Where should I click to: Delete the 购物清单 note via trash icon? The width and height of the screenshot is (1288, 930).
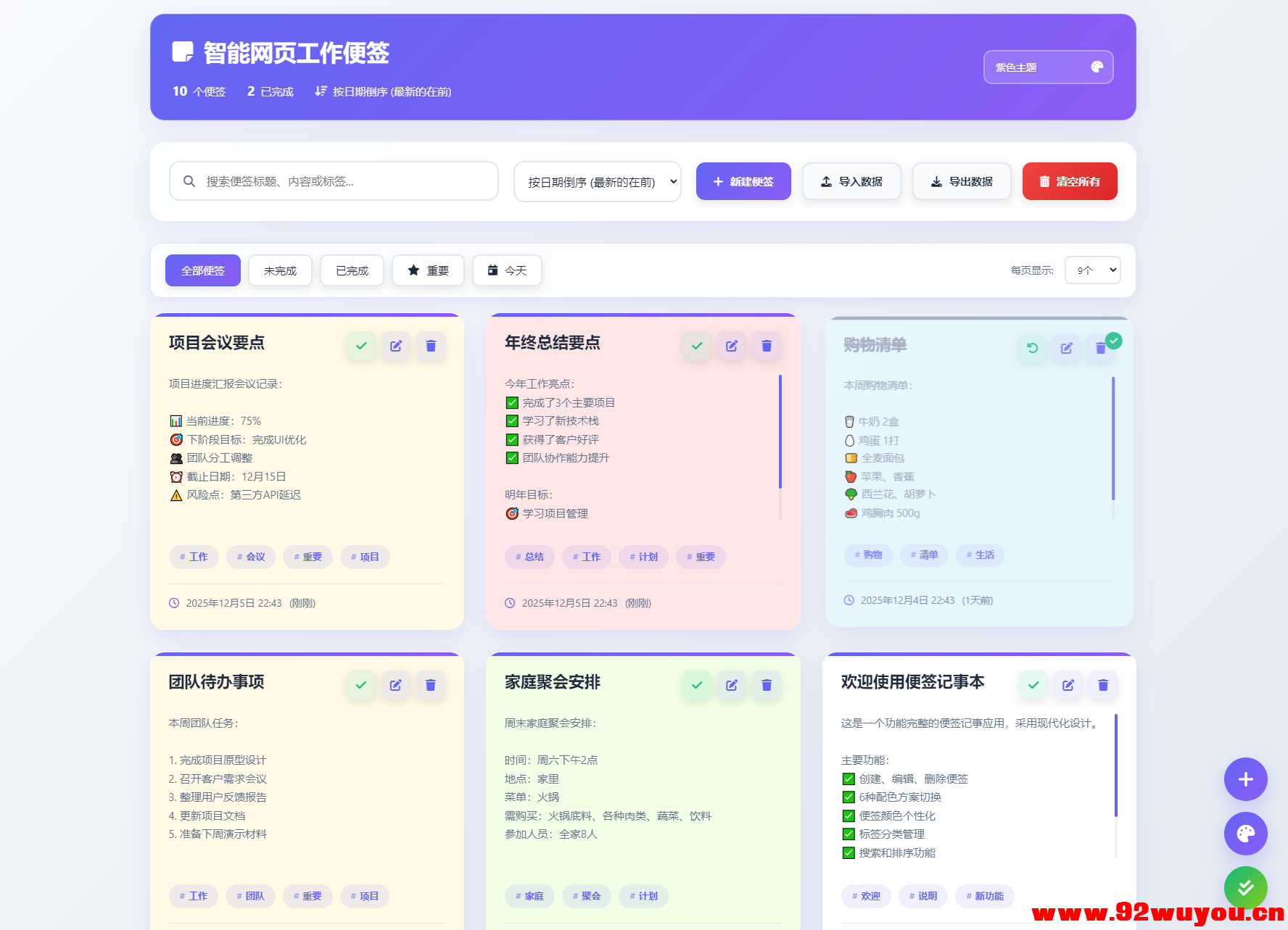click(1101, 348)
